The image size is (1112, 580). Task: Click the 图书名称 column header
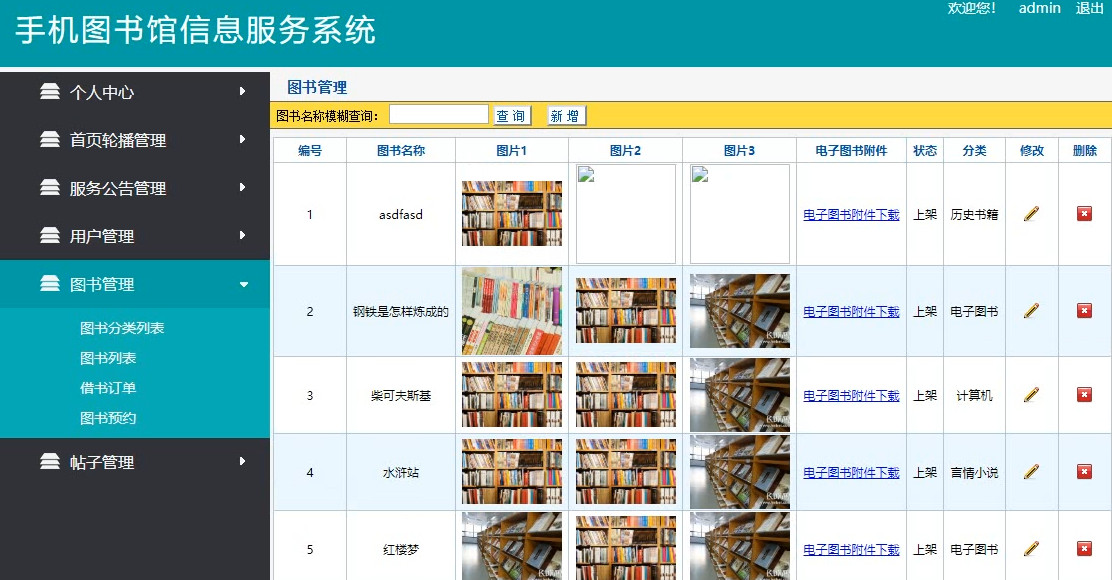pyautogui.click(x=401, y=150)
